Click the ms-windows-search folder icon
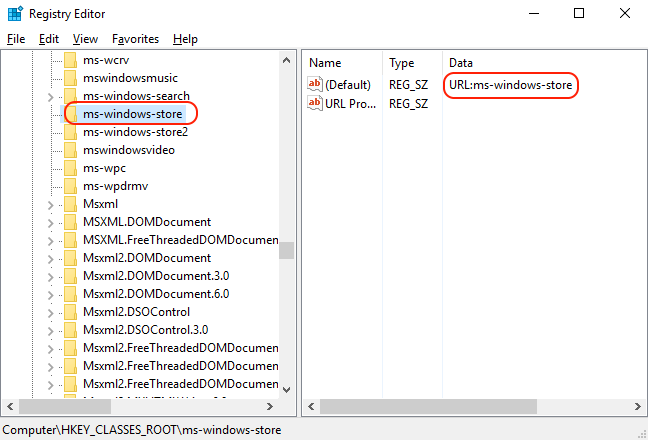Image resolution: width=648 pixels, height=440 pixels. [70, 96]
